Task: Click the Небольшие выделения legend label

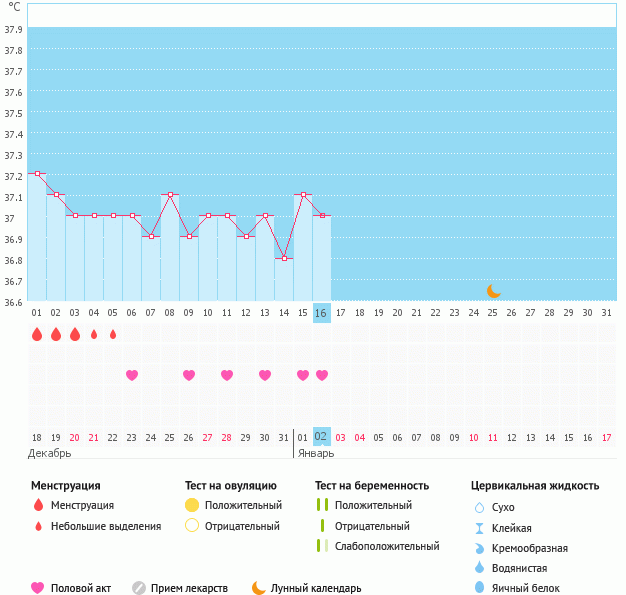Action: 105,526
